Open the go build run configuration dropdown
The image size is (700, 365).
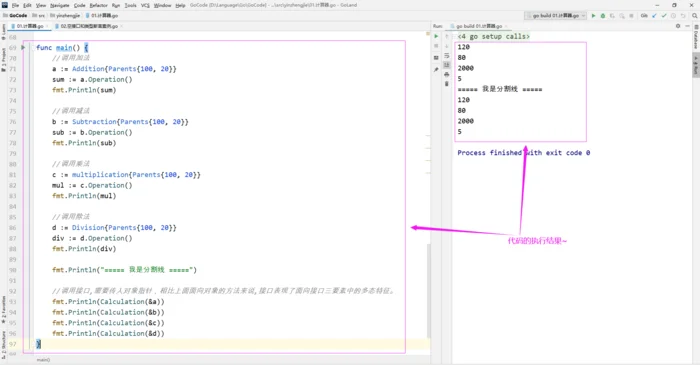[x=556, y=16]
